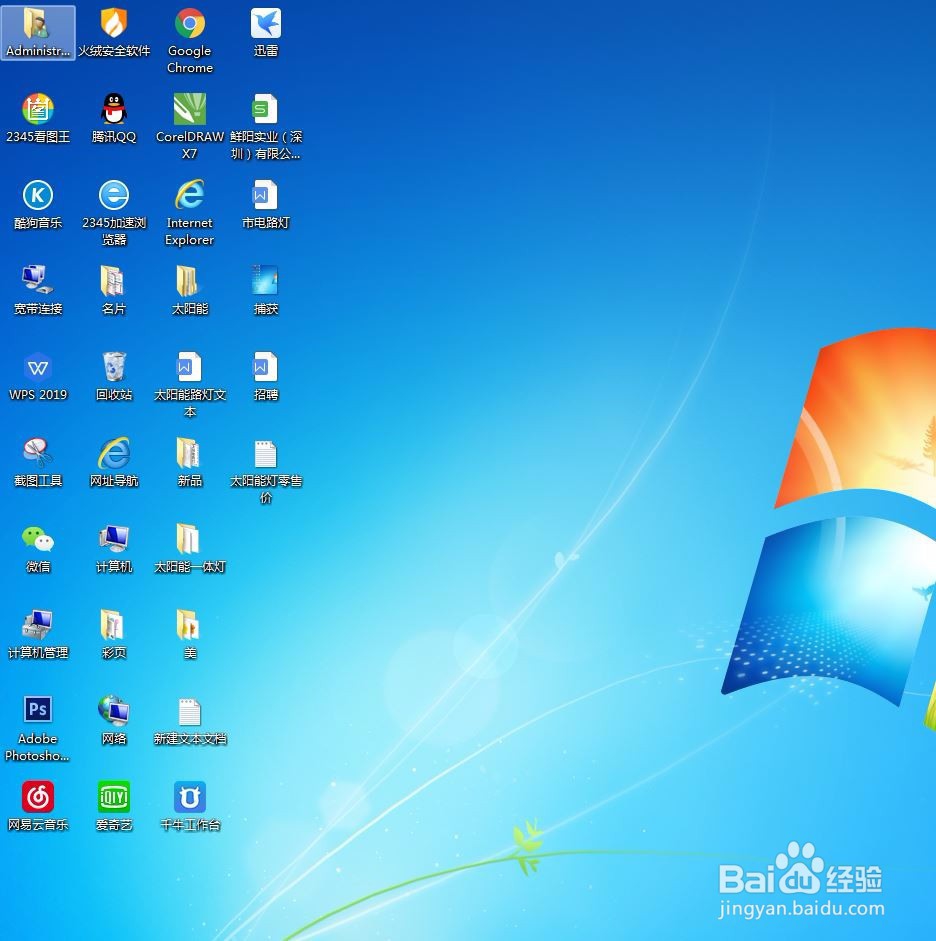This screenshot has width=936, height=941.
Task: Open Google Chrome shortcut
Action: coord(190,41)
